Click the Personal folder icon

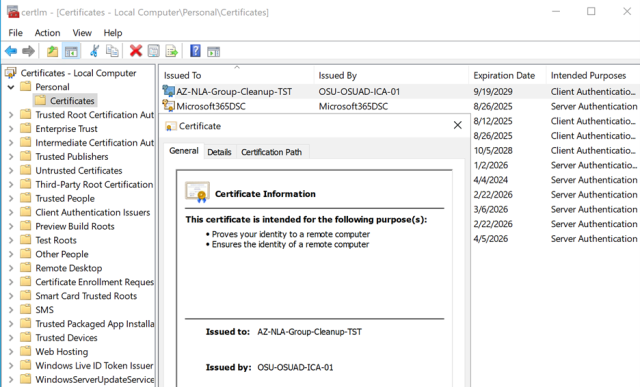pyautogui.click(x=26, y=87)
